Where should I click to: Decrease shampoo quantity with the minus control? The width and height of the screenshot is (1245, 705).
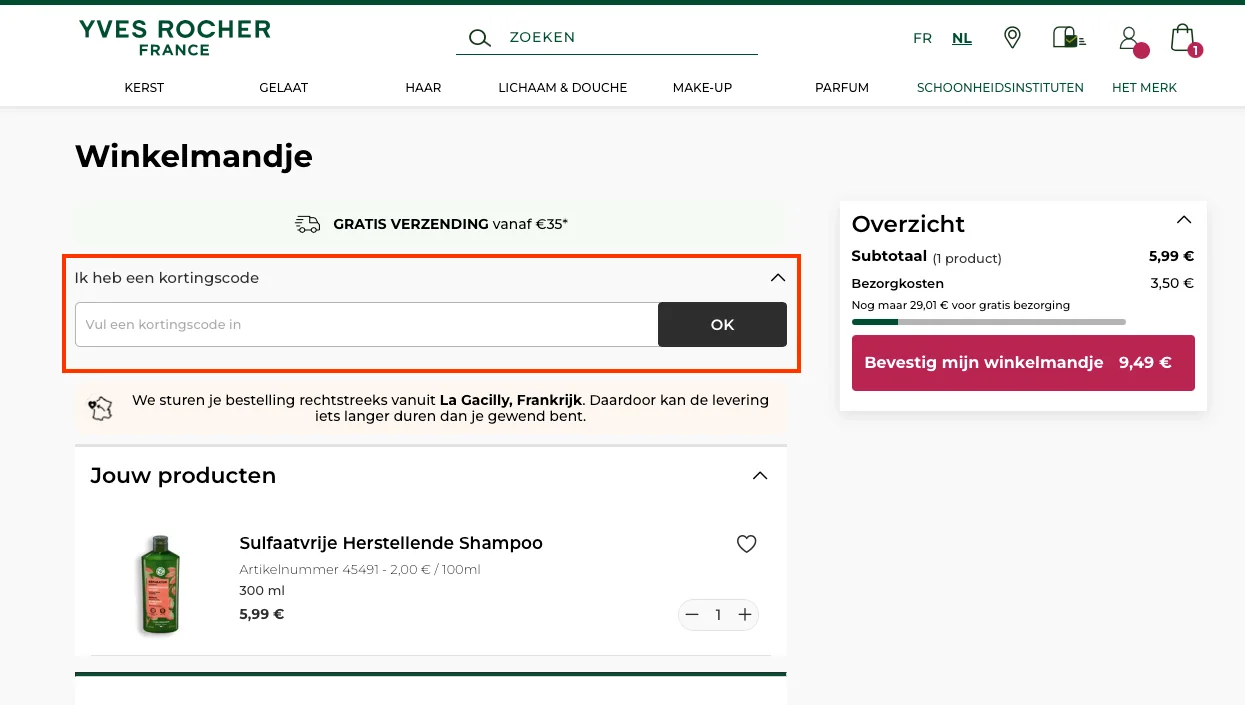[x=692, y=614]
